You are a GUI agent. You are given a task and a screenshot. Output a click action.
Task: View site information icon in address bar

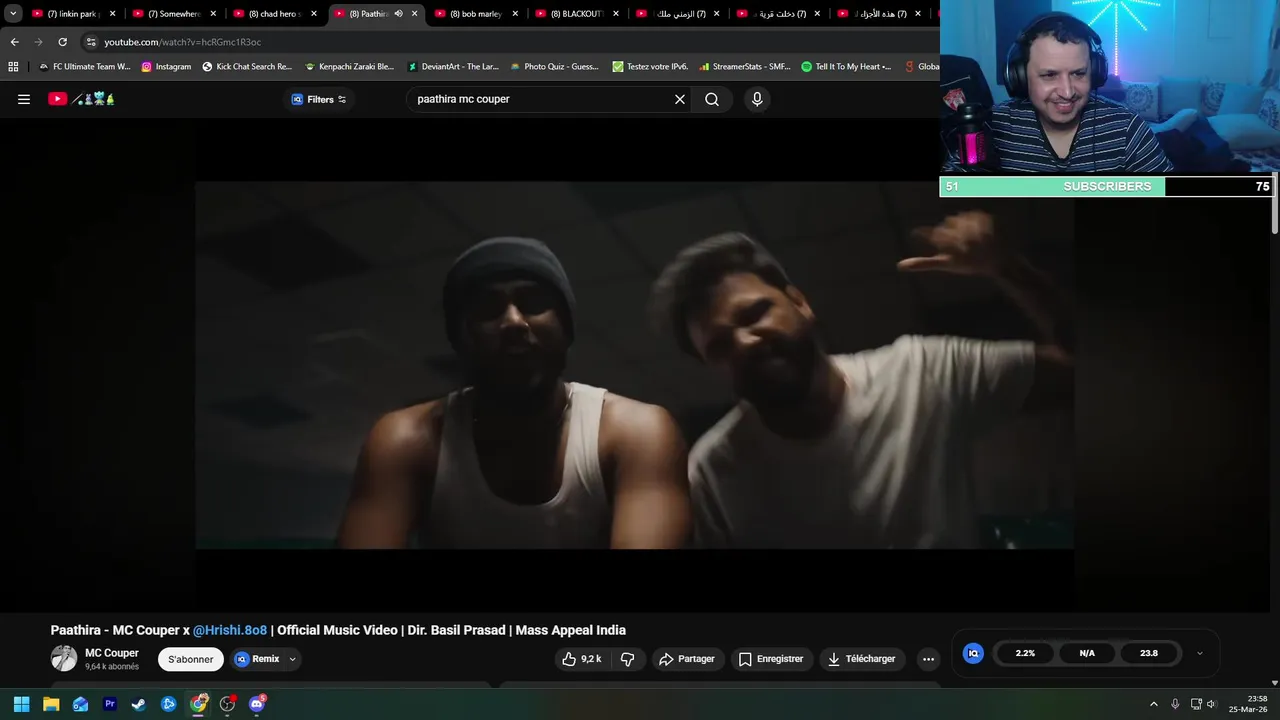pos(91,42)
